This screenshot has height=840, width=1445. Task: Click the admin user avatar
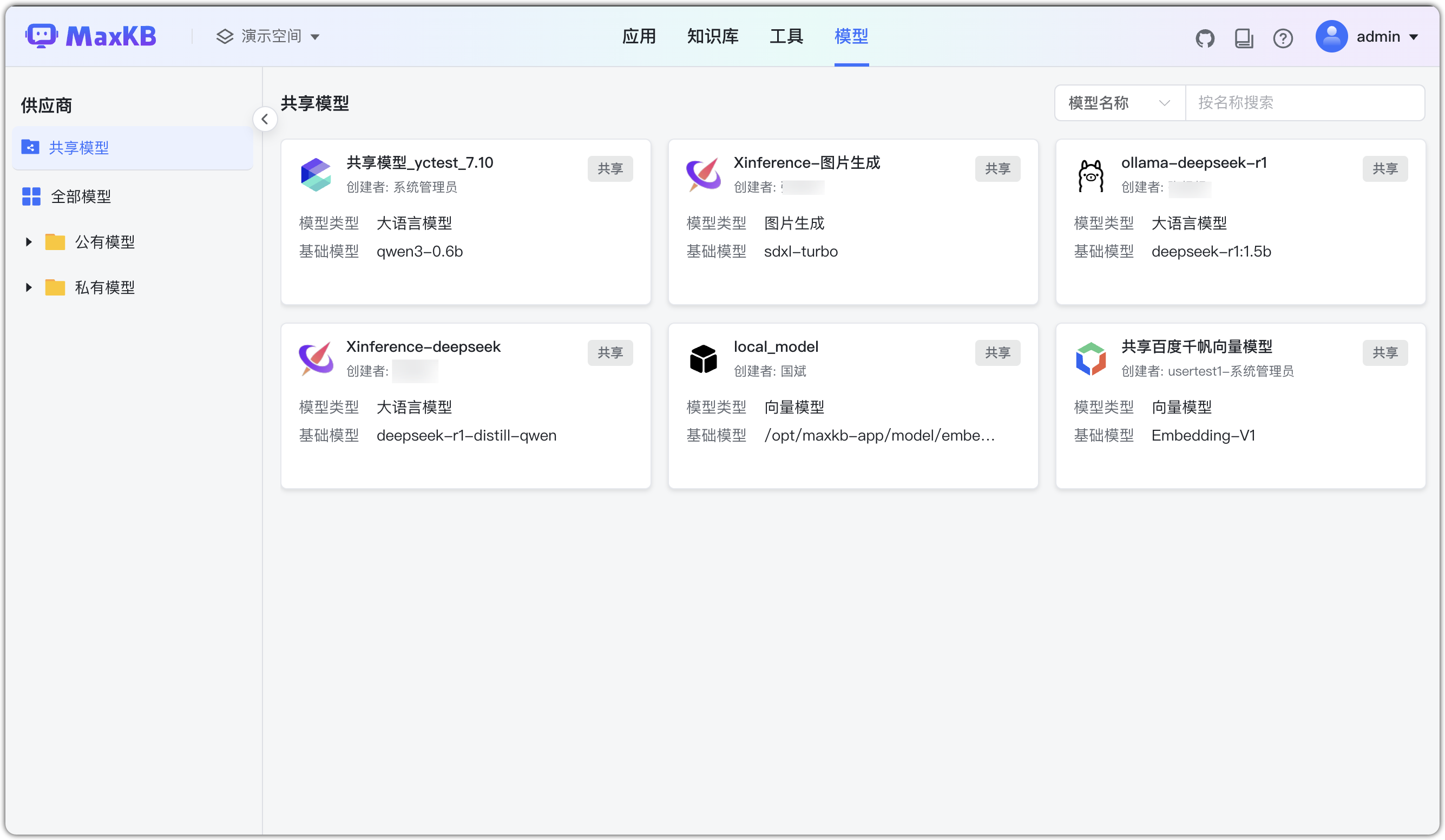pos(1331,37)
